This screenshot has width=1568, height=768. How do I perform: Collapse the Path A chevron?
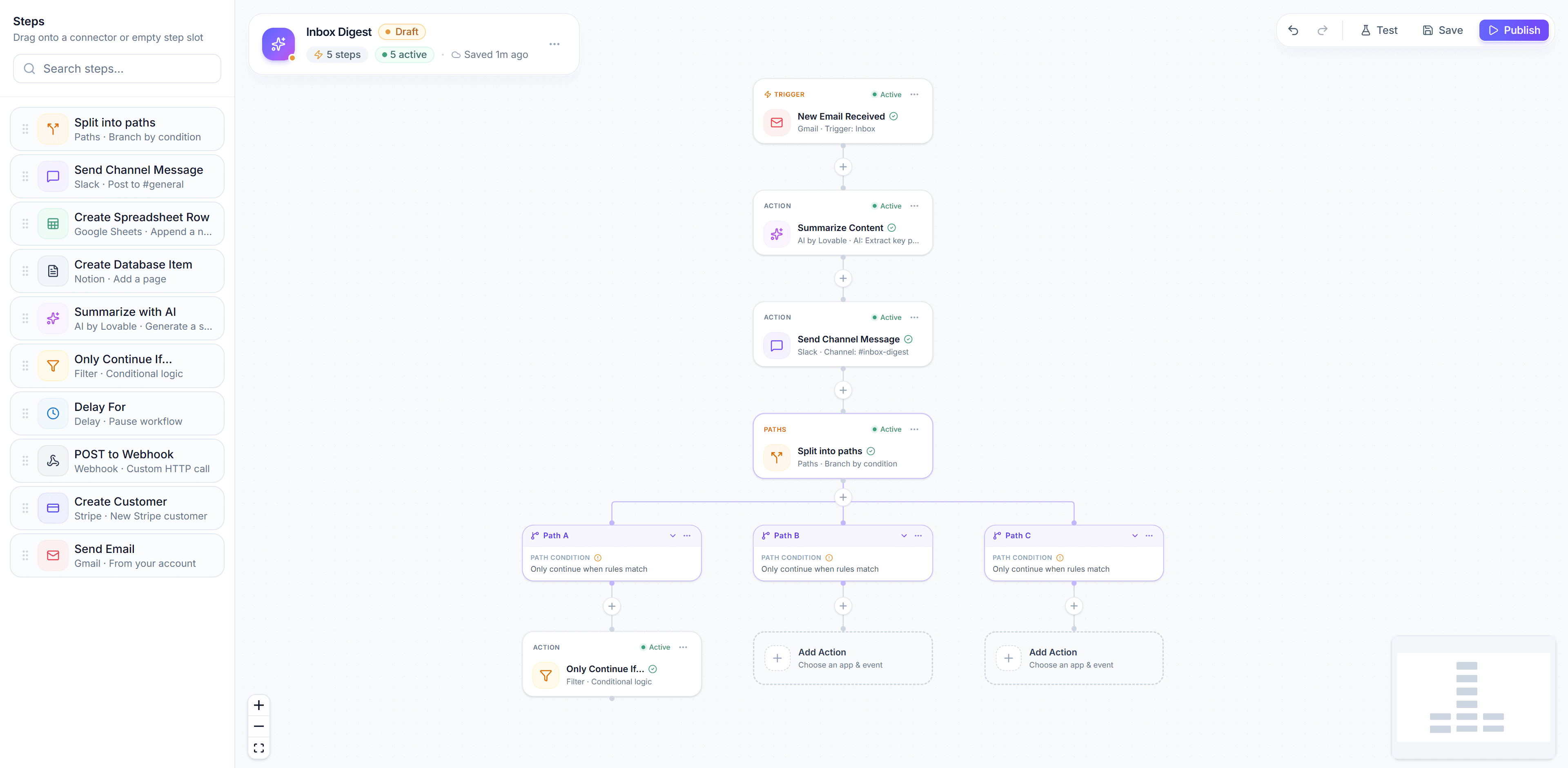(x=673, y=536)
